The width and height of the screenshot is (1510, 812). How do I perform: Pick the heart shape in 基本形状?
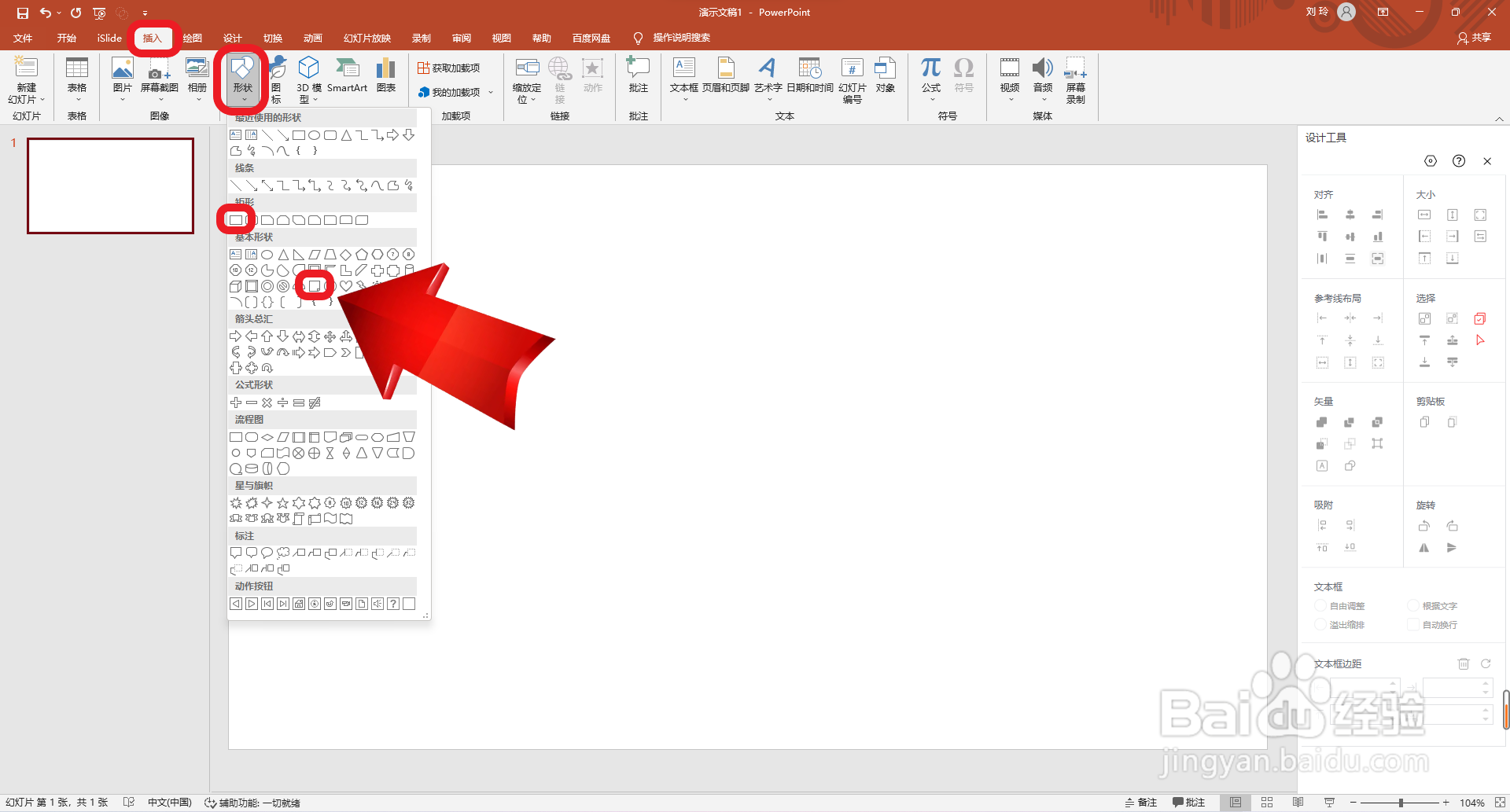(x=346, y=286)
